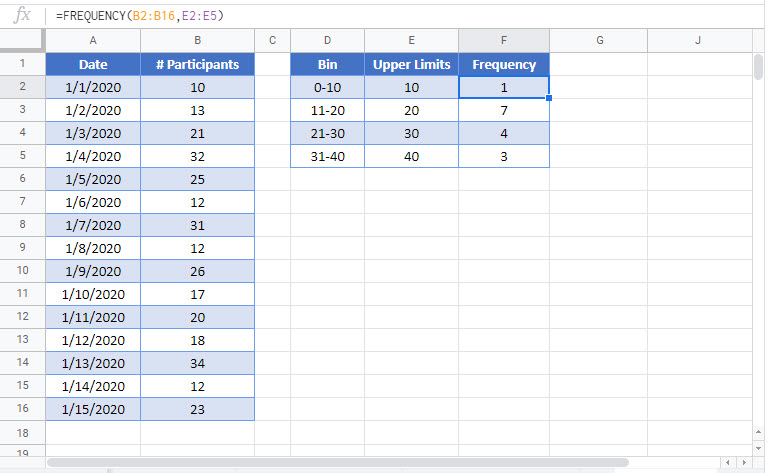This screenshot has width=771, height=473.
Task: Select column C header
Action: [272, 40]
